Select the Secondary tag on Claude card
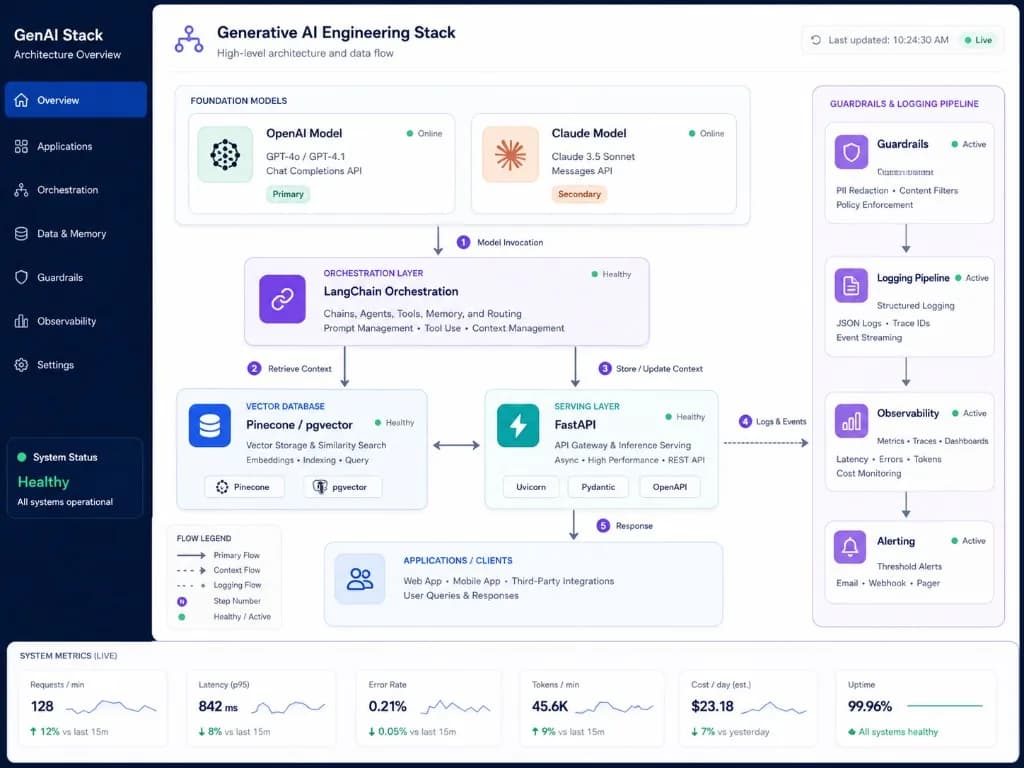 [x=579, y=194]
